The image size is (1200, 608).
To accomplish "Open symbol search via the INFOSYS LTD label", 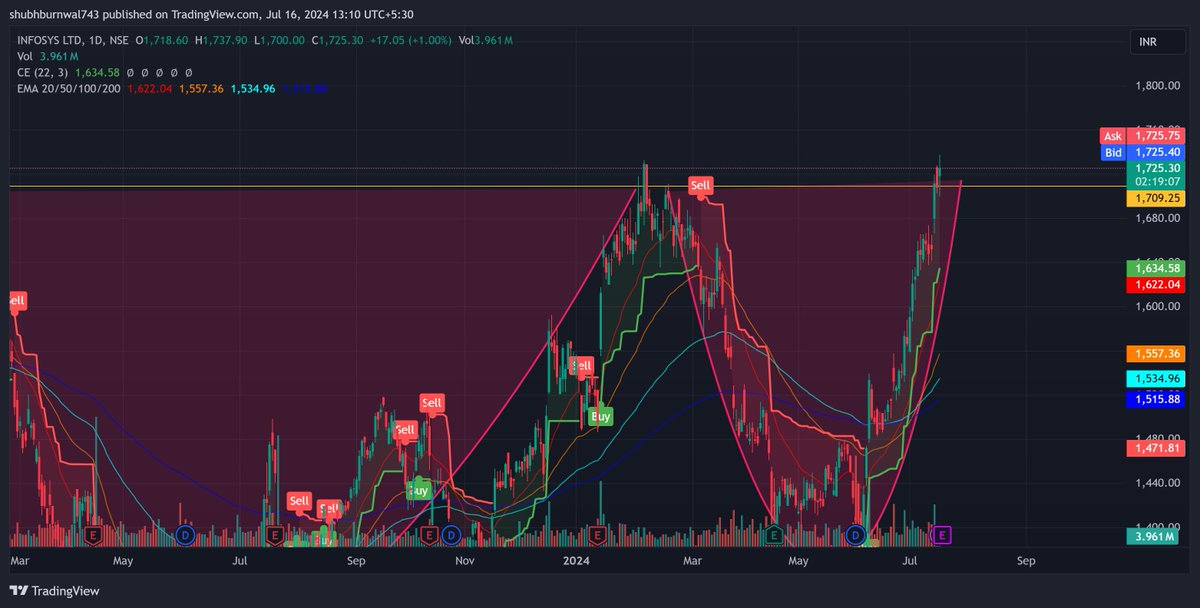I will (x=48, y=43).
